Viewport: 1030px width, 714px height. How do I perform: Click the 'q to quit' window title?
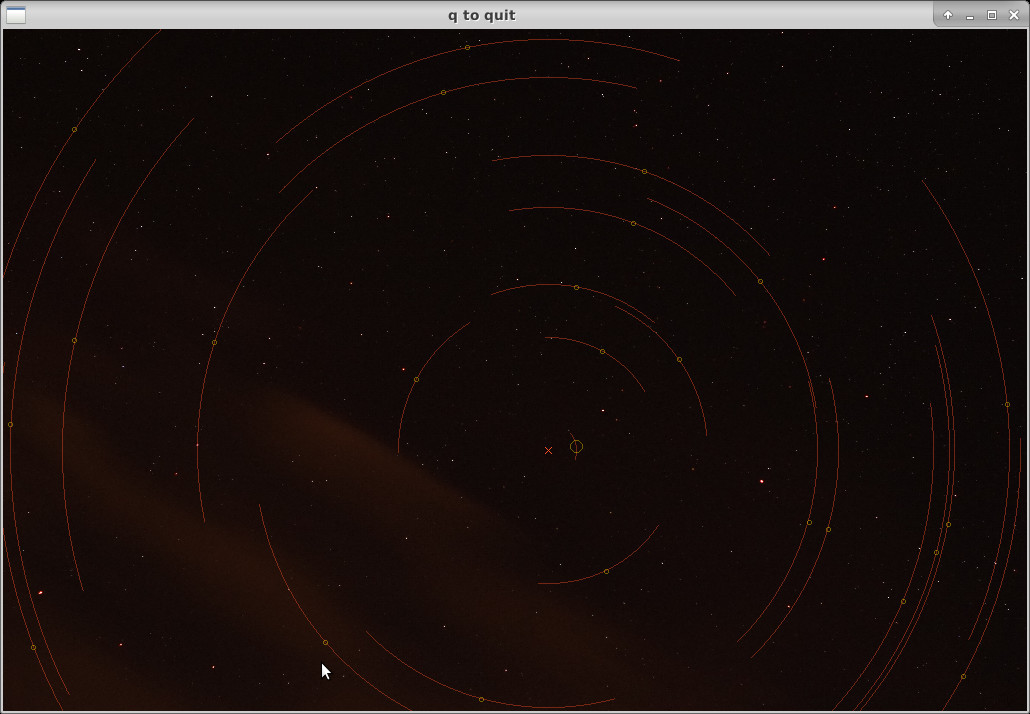481,15
